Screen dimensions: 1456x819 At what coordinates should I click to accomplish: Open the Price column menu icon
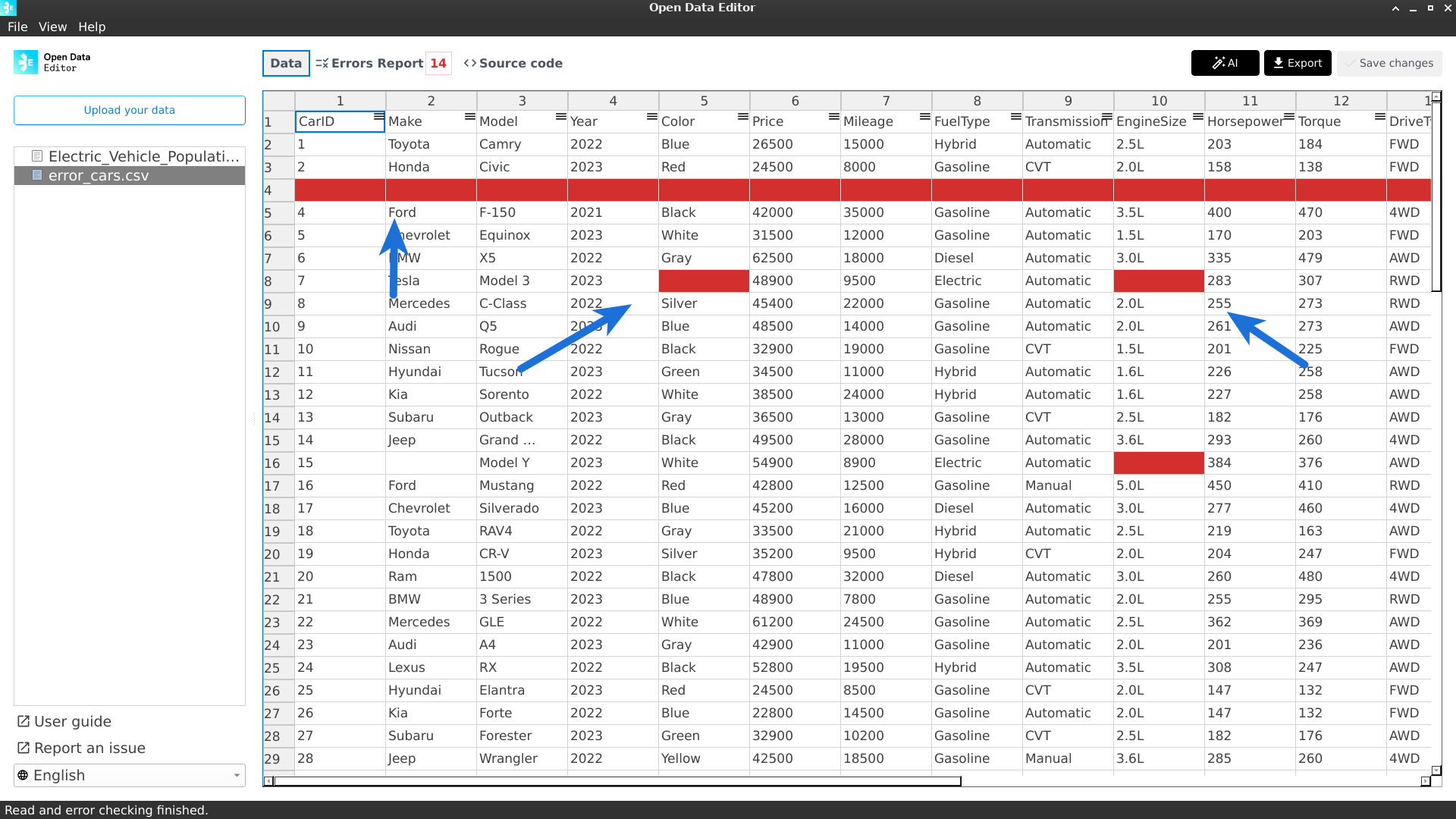click(x=833, y=117)
